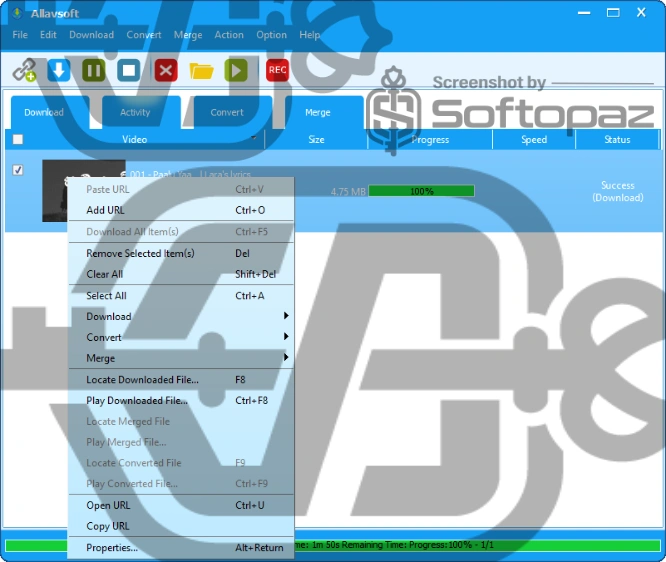Uncheck the downloaded video row checkbox
This screenshot has width=666, height=562.
(x=18, y=170)
